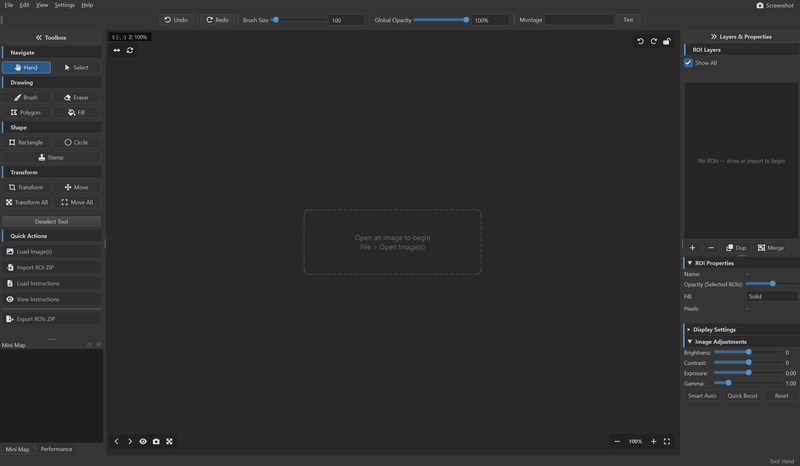Screen dimensions: 800x466
Task: Uncheck the Show All checkbox
Action: 688,63
